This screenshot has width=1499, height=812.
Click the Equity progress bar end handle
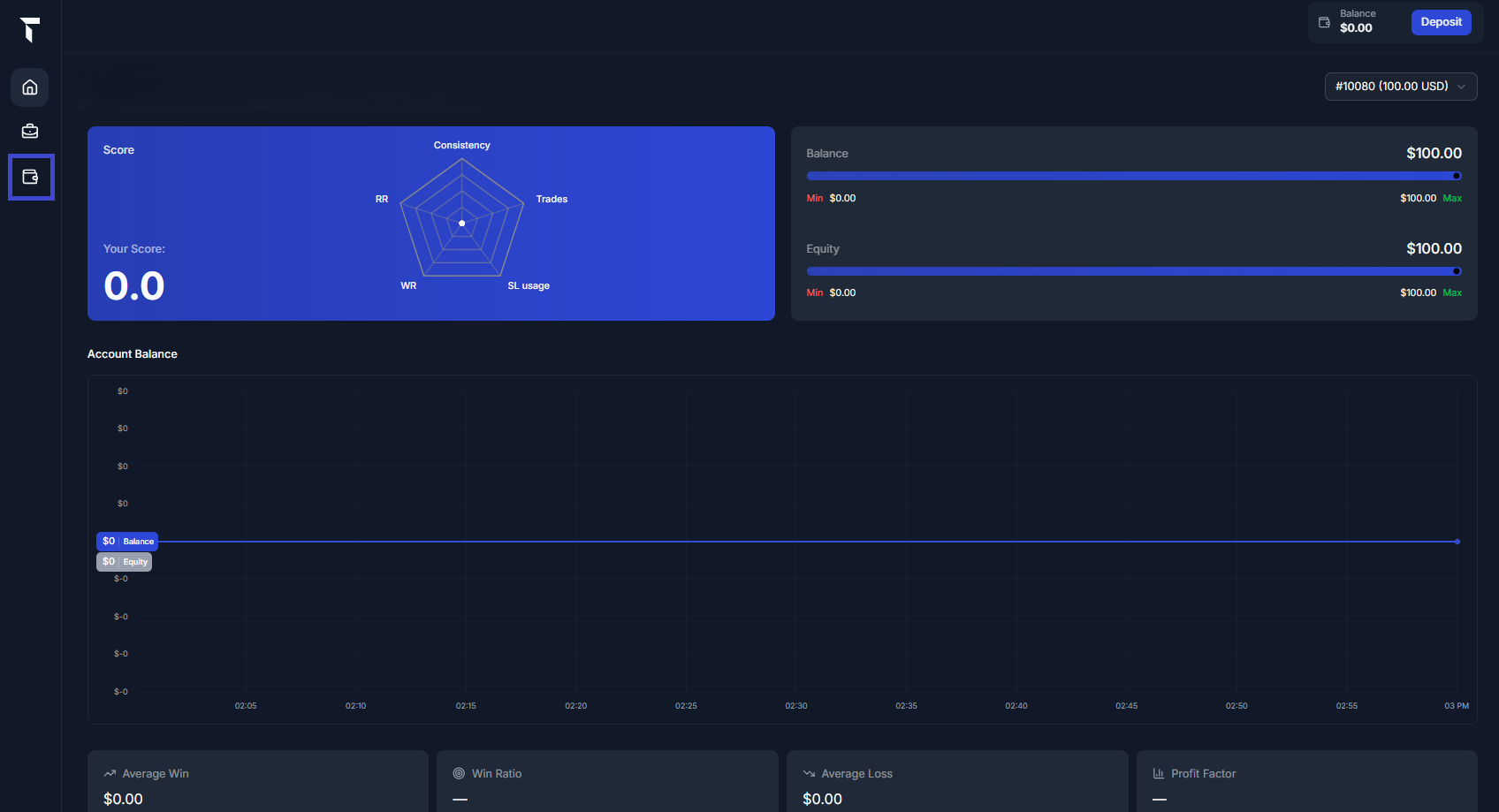1457,271
